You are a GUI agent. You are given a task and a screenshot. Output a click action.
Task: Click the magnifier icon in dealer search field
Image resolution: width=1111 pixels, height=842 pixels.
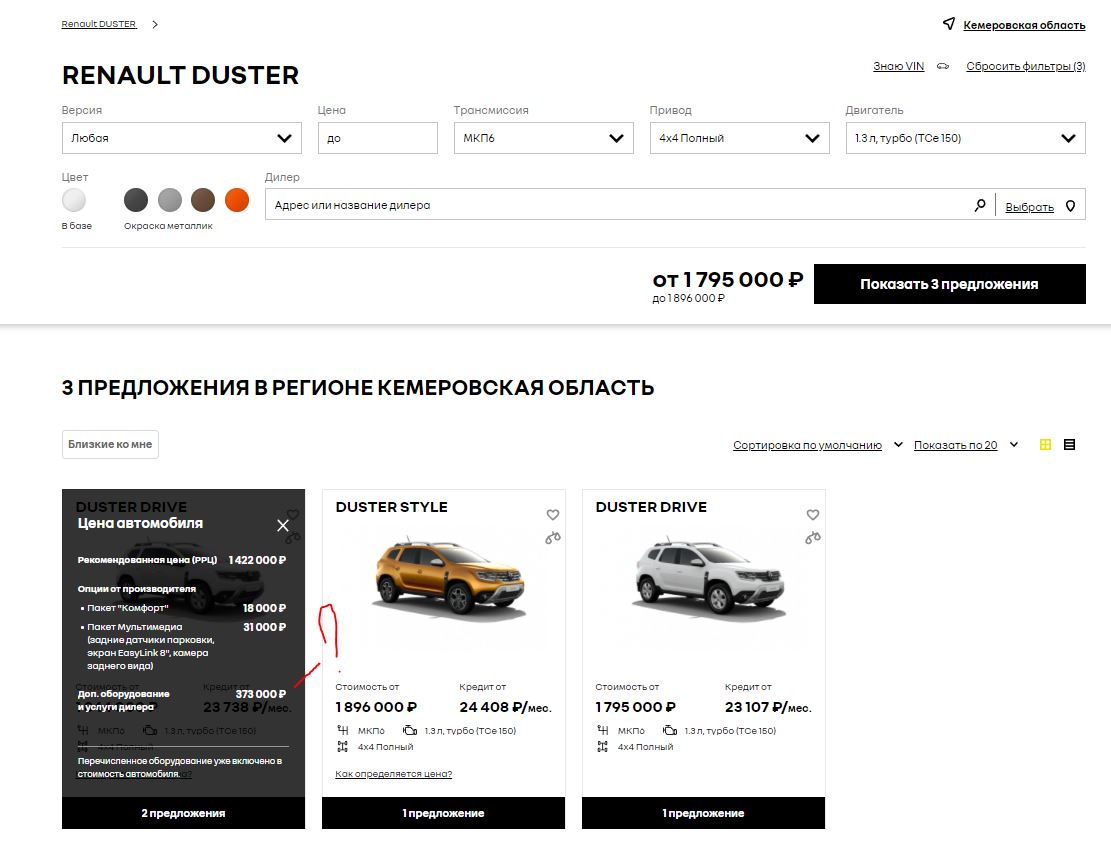click(x=980, y=206)
